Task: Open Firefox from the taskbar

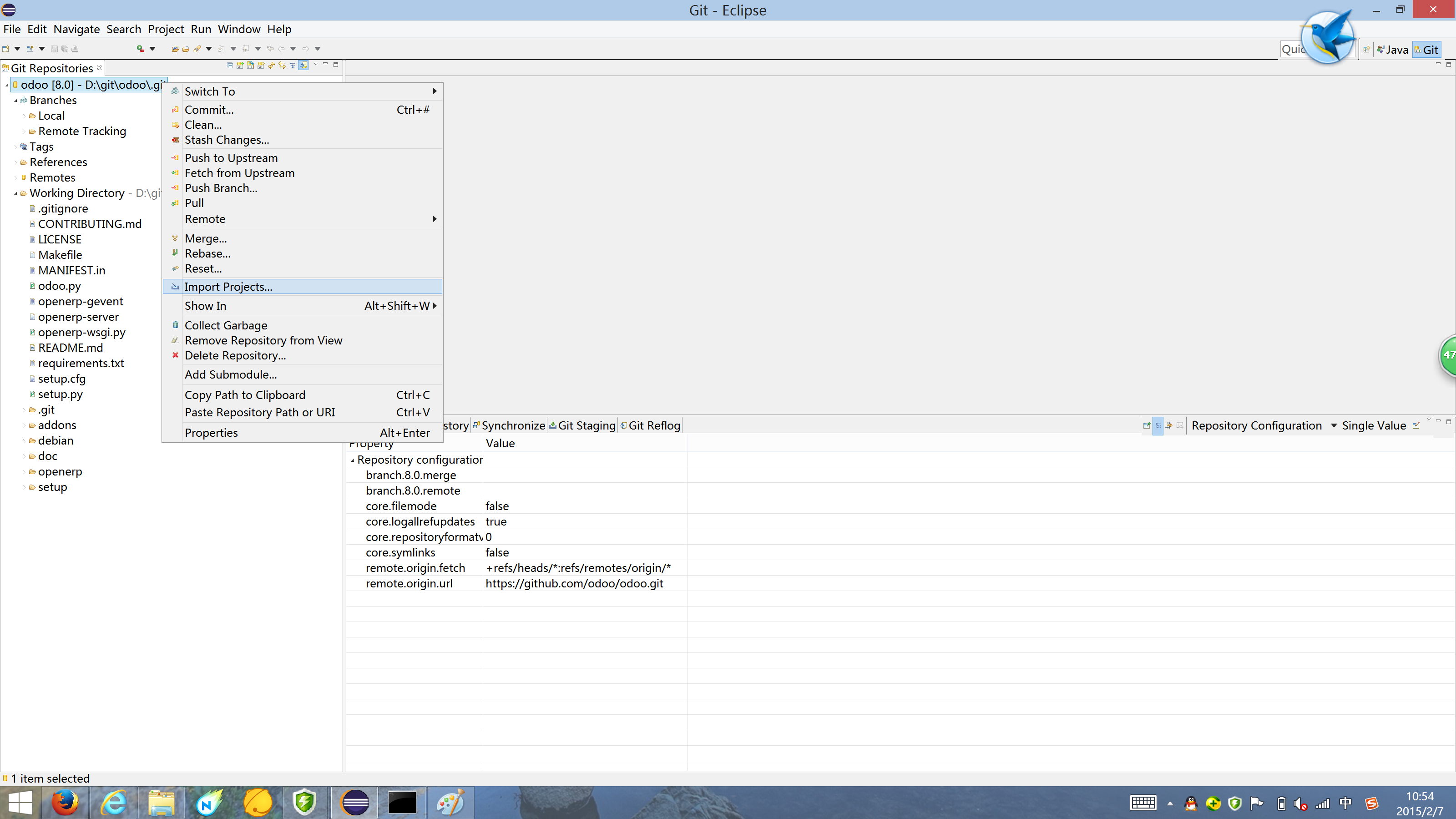Action: 65,803
